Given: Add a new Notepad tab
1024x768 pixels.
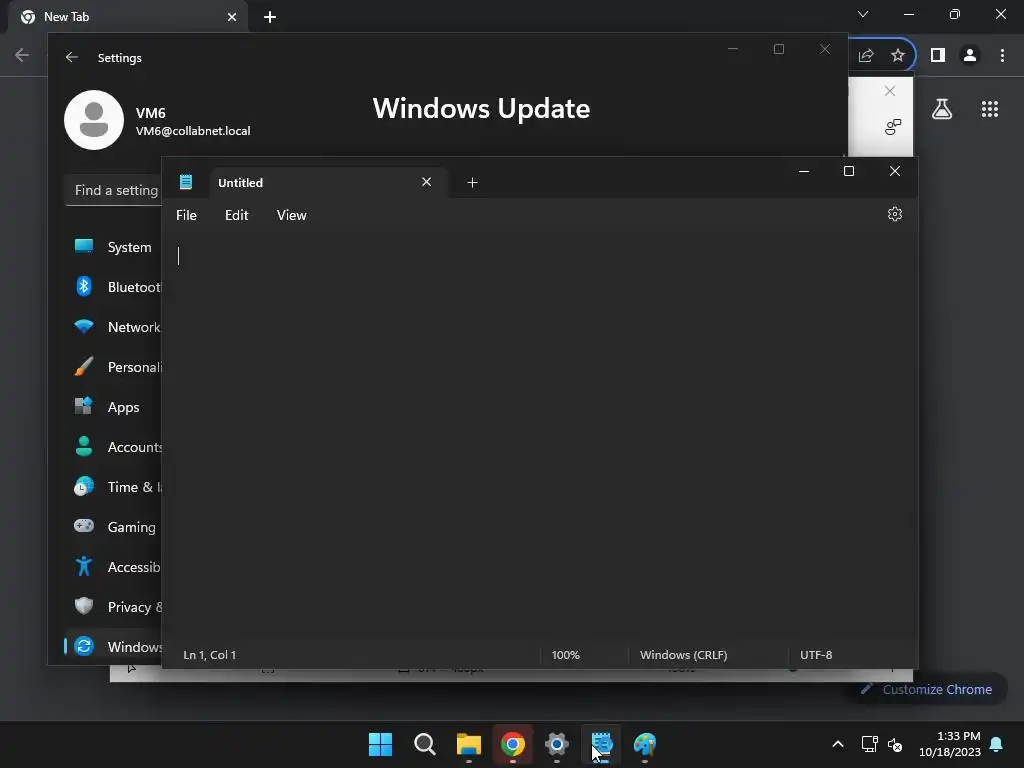Looking at the screenshot, I should [472, 183].
